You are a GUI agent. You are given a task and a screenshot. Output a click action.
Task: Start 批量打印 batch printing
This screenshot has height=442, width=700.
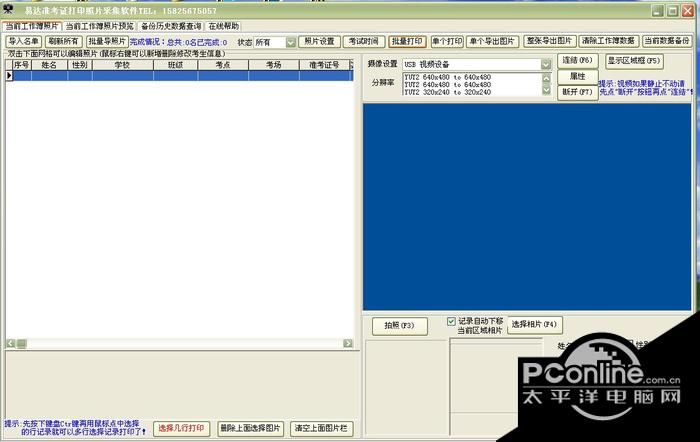pos(407,42)
